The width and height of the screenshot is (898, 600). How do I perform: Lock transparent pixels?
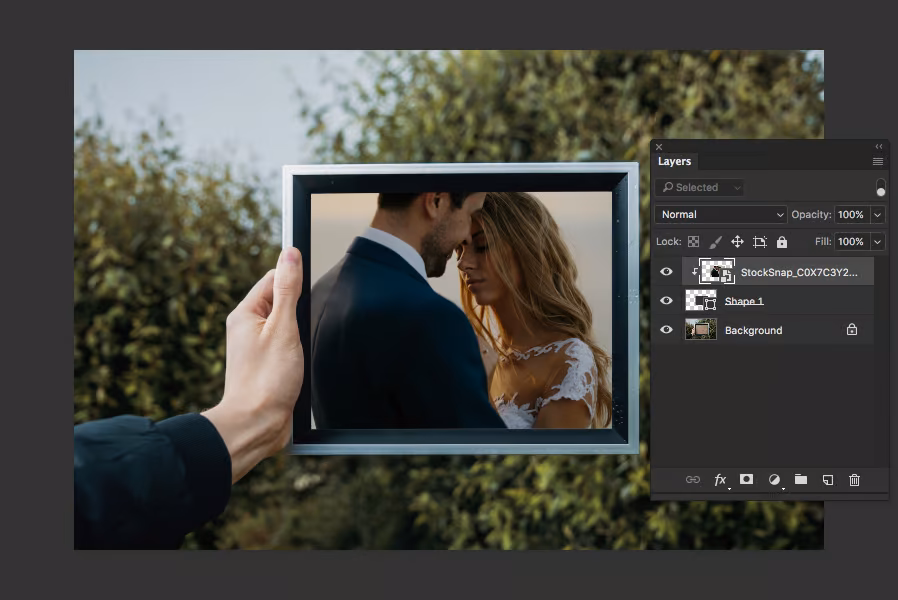pyautogui.click(x=693, y=242)
